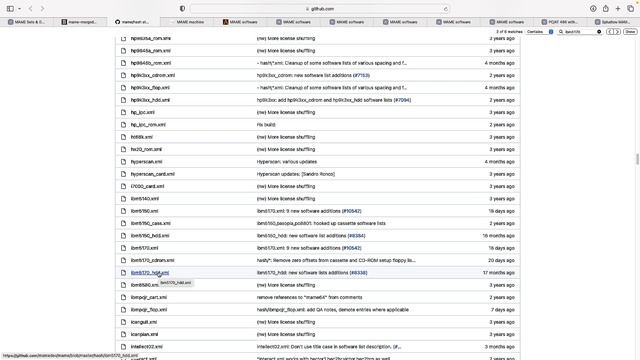This screenshot has height=360, width=640.
Task: Open pull request #7094 link
Action: coord(402,100)
